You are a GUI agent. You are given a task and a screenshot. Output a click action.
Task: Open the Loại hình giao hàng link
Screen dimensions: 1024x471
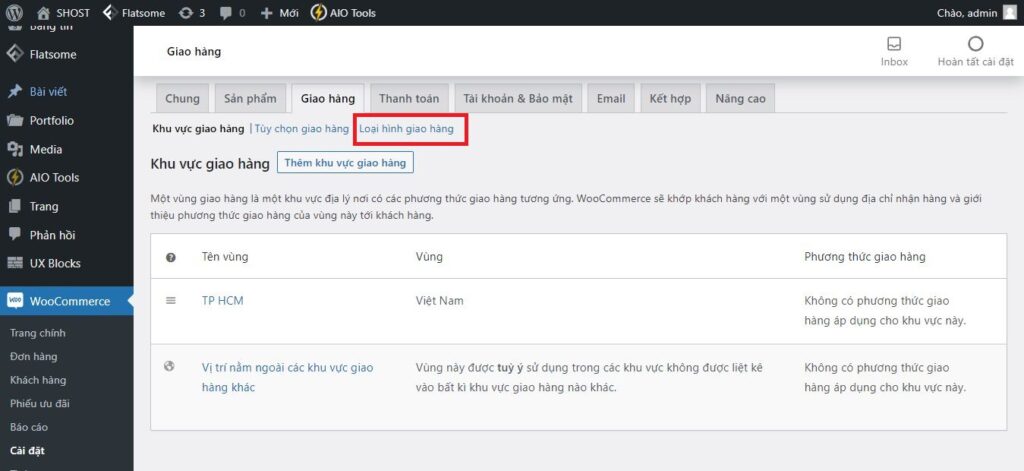pos(406,129)
